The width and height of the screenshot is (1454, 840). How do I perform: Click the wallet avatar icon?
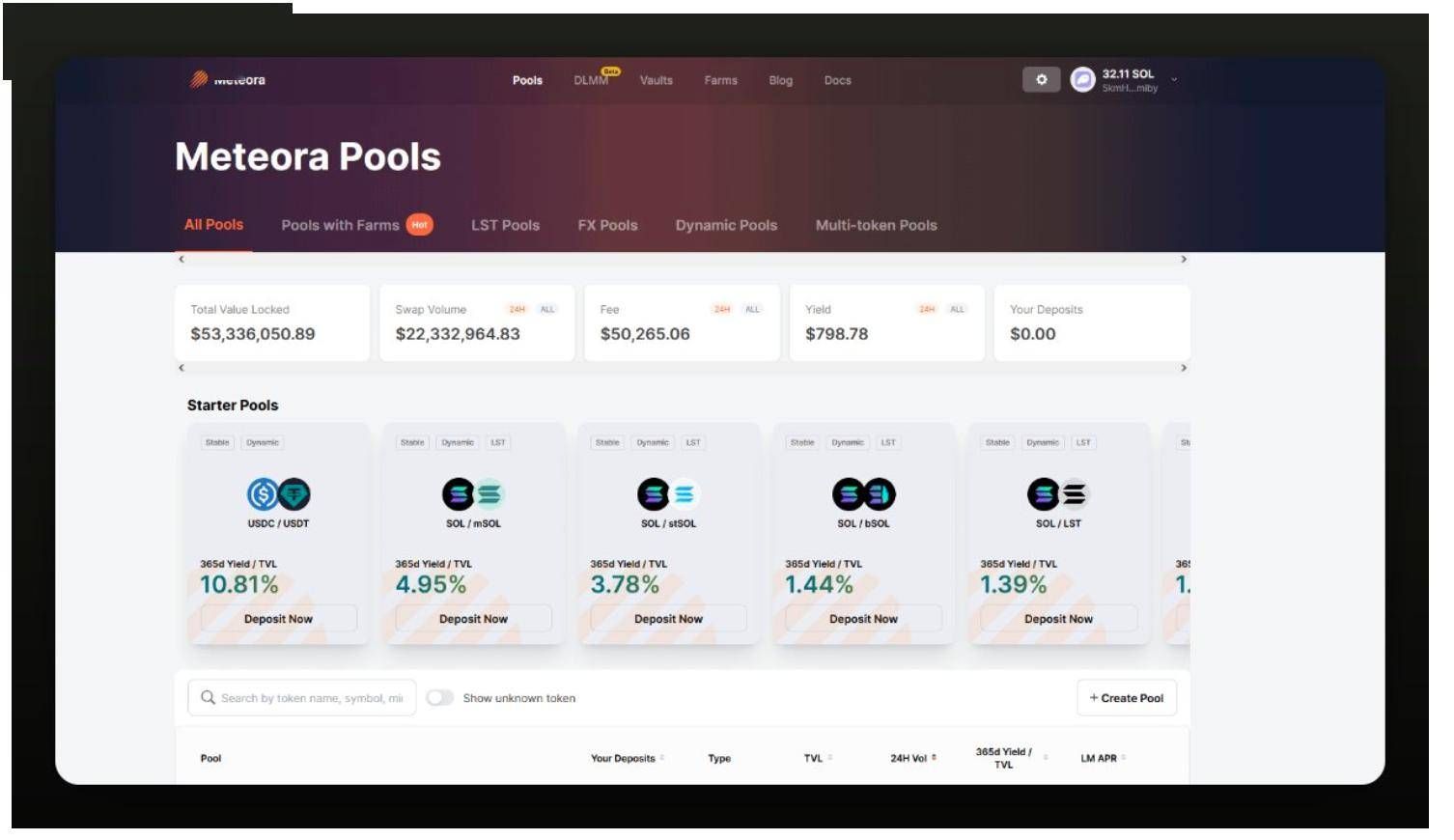pyautogui.click(x=1082, y=80)
